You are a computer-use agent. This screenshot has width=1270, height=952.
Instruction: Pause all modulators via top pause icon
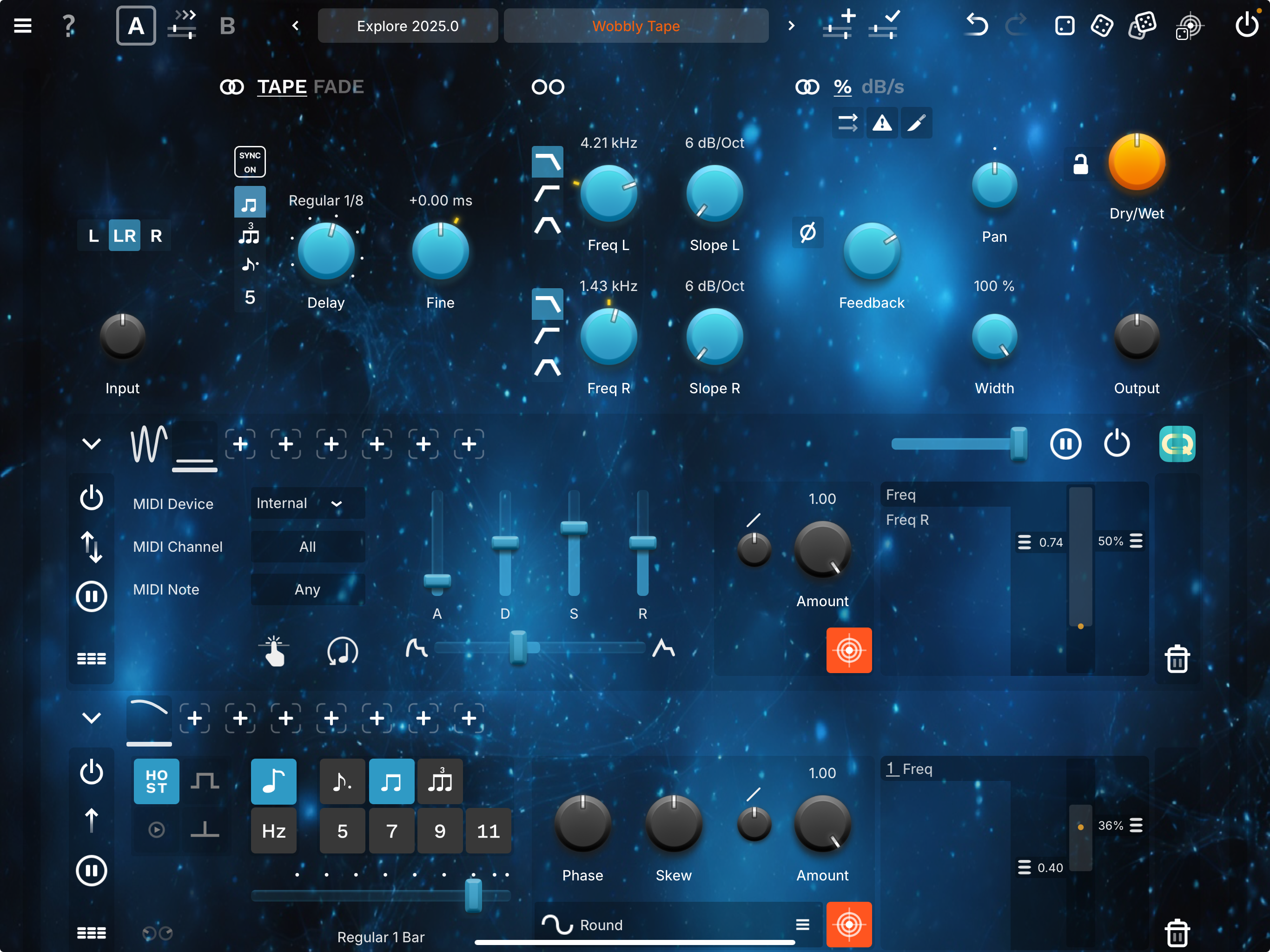(x=1065, y=444)
